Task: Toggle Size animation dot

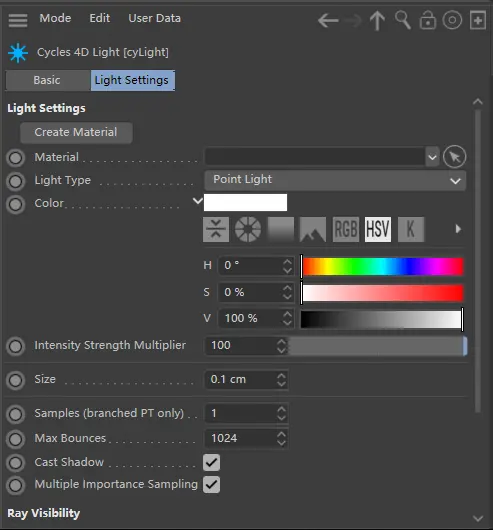Action: click(x=16, y=380)
